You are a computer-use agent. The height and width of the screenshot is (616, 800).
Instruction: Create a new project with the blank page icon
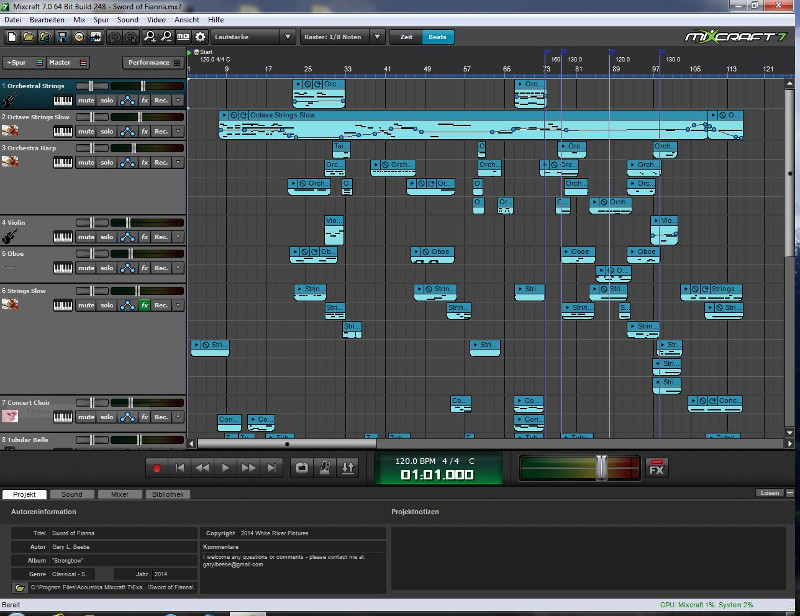coord(12,37)
